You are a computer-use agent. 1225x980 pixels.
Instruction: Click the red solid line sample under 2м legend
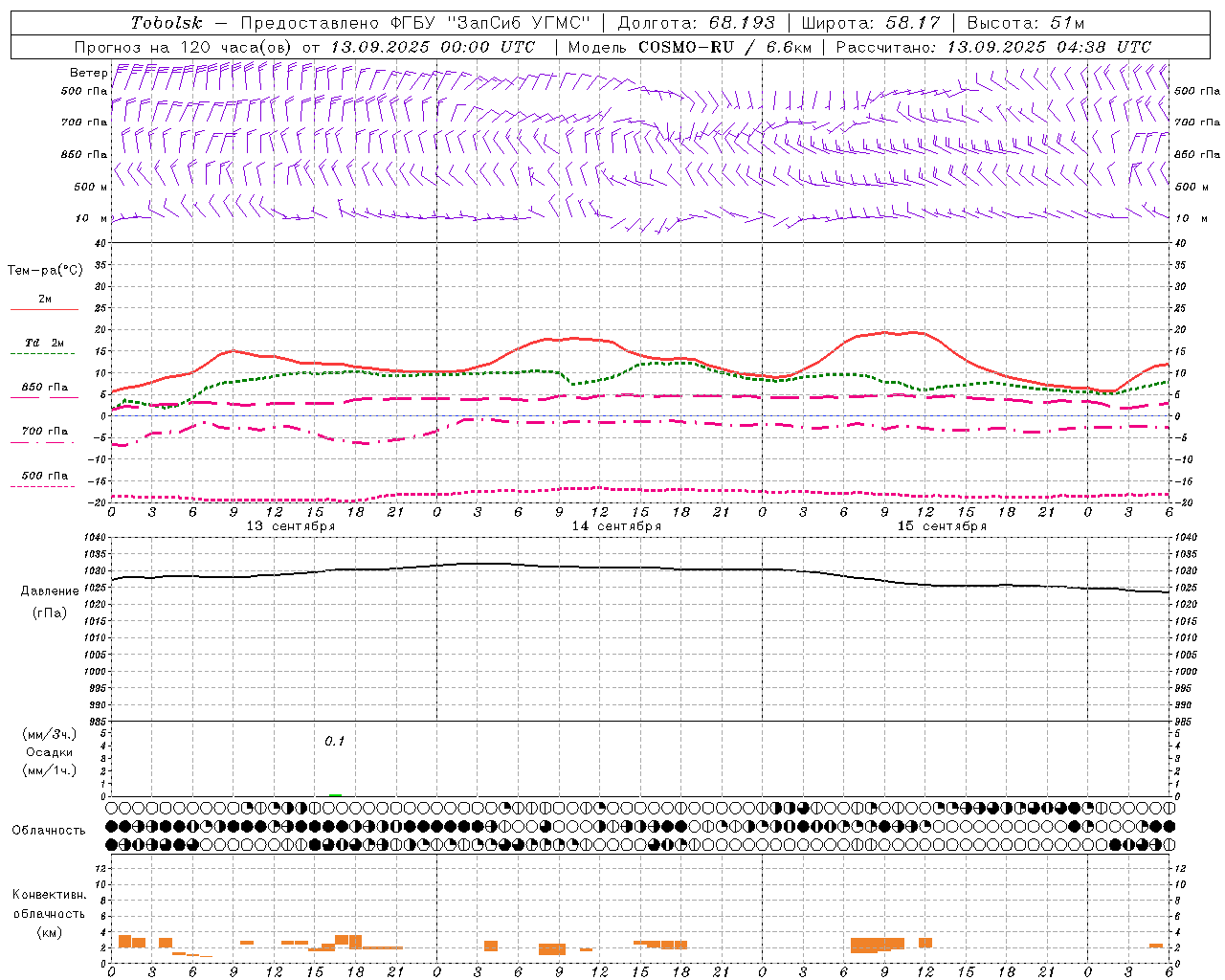click(44, 310)
